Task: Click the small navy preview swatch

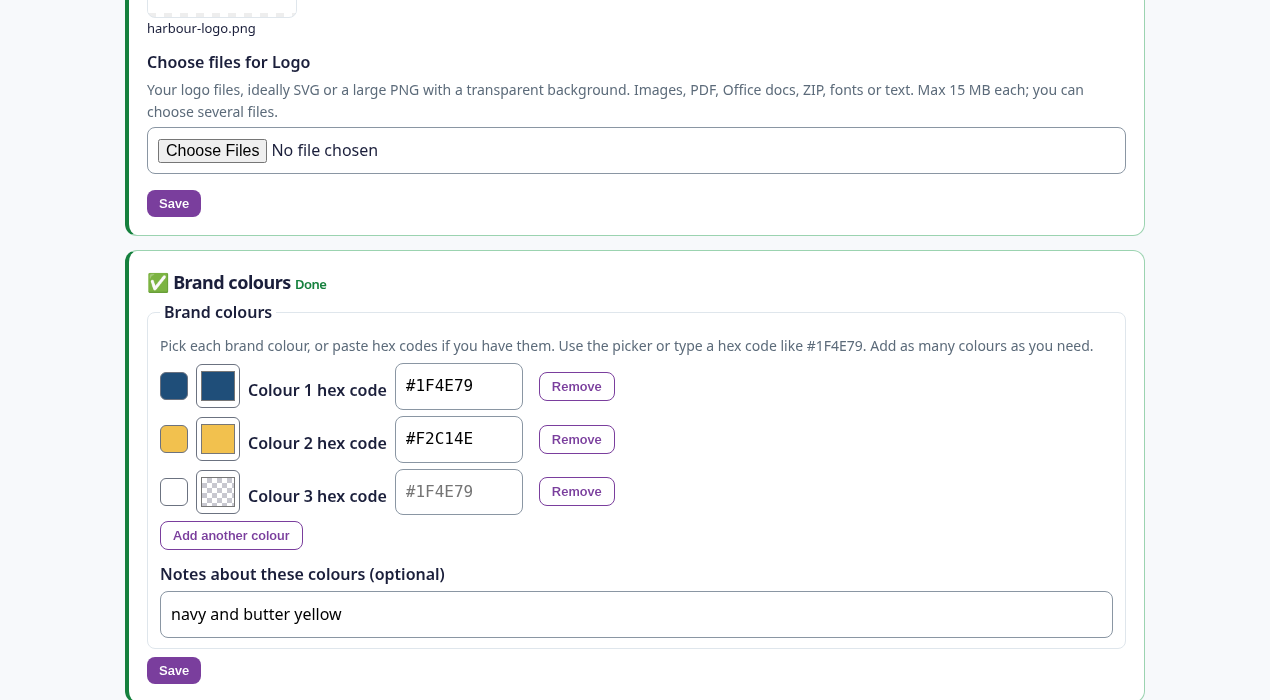Action: tap(174, 386)
